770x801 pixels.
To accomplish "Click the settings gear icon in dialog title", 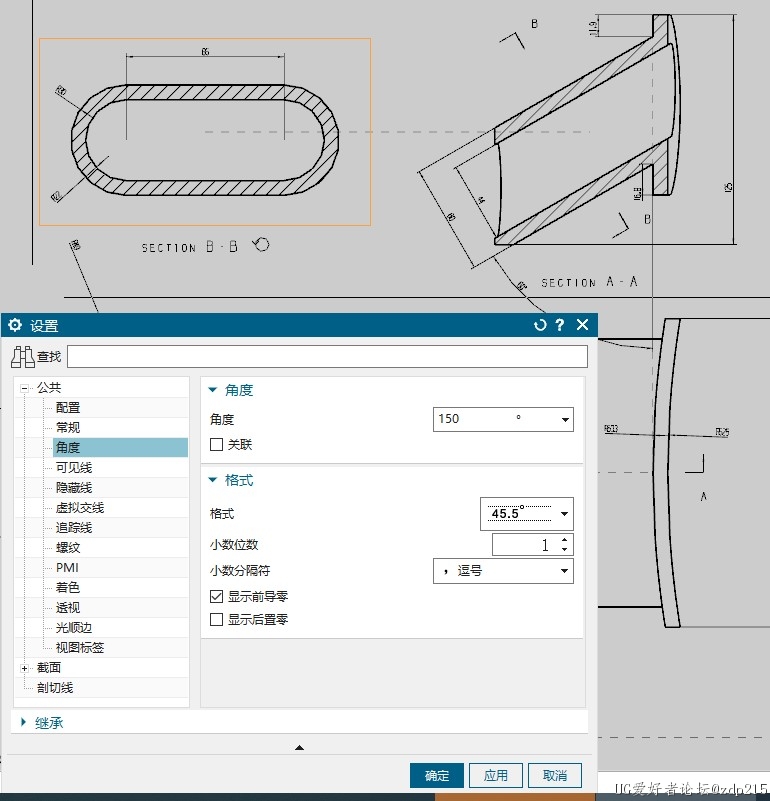I will click(x=15, y=325).
